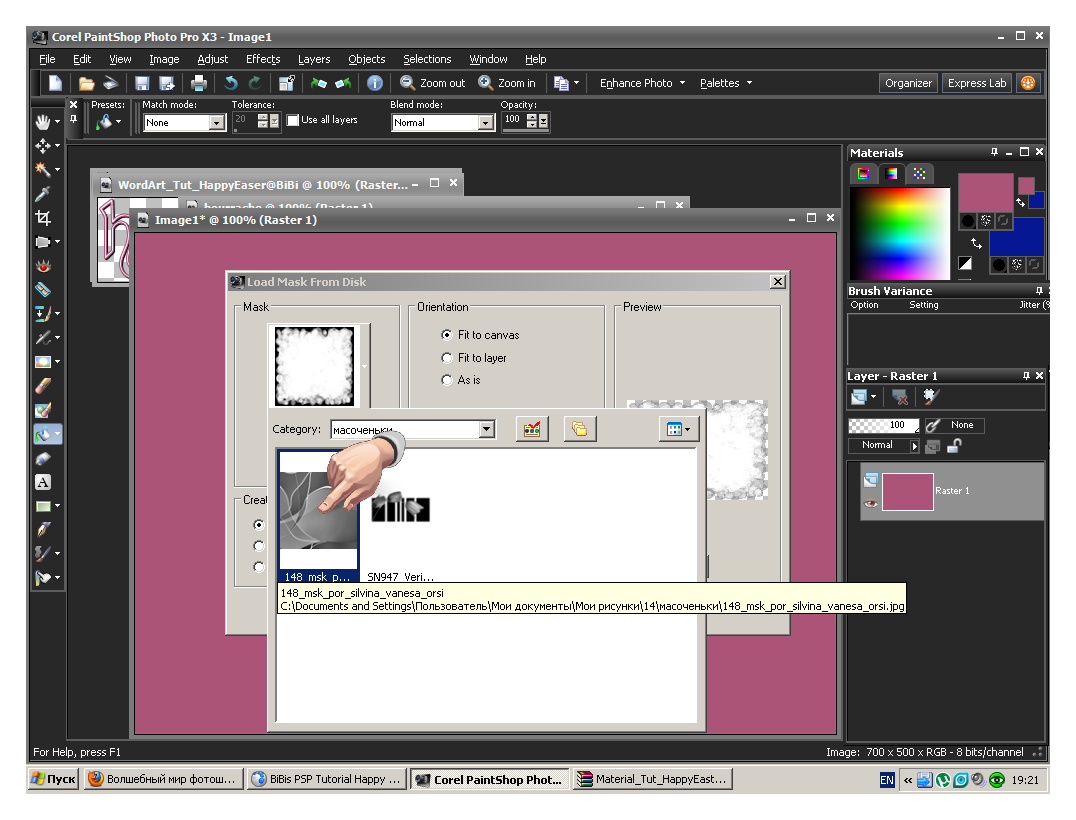Screen dimensions: 1076x820
Task: Click the Delete Layer icon in Layer palette
Action: [x=900, y=397]
